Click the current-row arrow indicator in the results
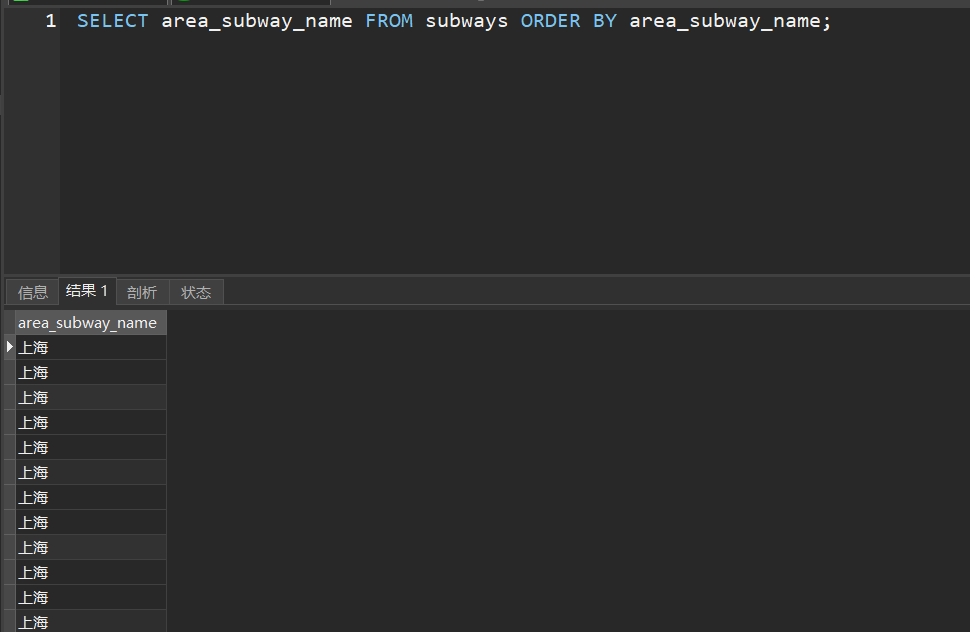Viewport: 970px width, 632px height. click(10, 347)
